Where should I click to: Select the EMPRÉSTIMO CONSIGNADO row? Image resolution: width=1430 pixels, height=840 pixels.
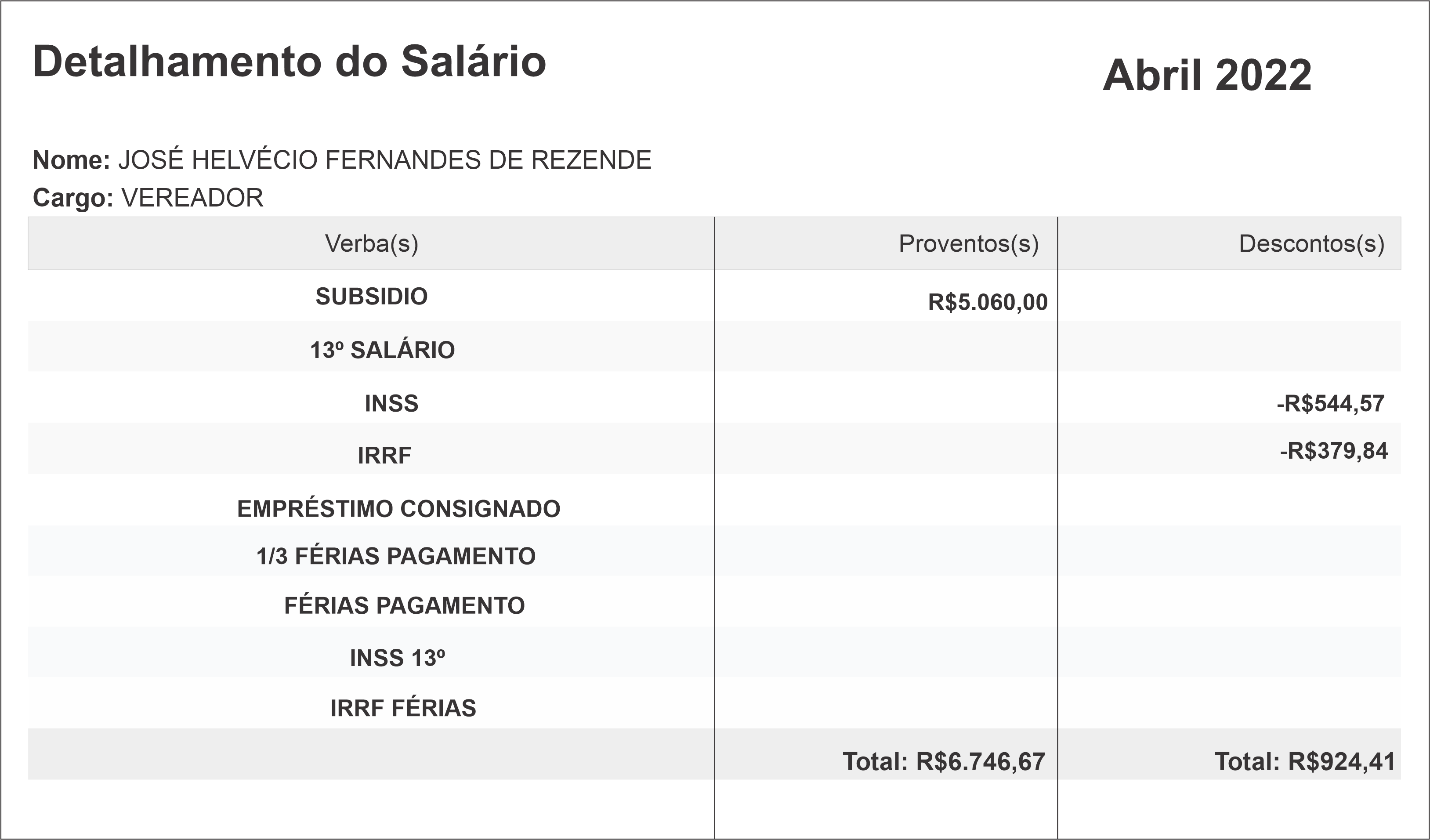pos(398,509)
